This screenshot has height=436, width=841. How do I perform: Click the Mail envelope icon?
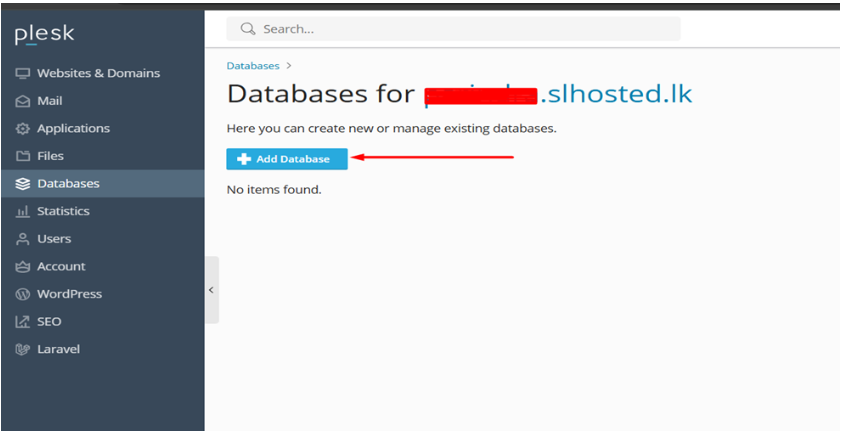click(23, 101)
